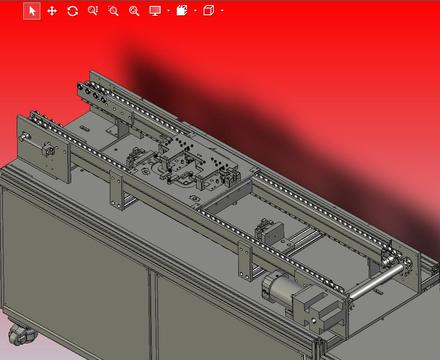The height and width of the screenshot is (360, 440).
Task: Expand the display monitor dropdown arrow
Action: coord(168,11)
